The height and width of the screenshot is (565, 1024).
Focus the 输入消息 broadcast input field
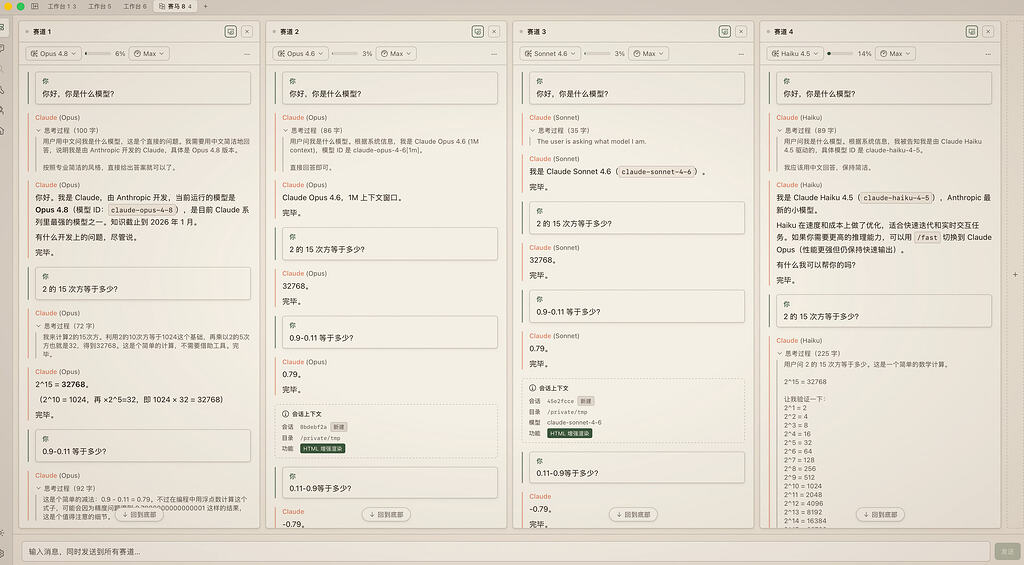coord(506,551)
